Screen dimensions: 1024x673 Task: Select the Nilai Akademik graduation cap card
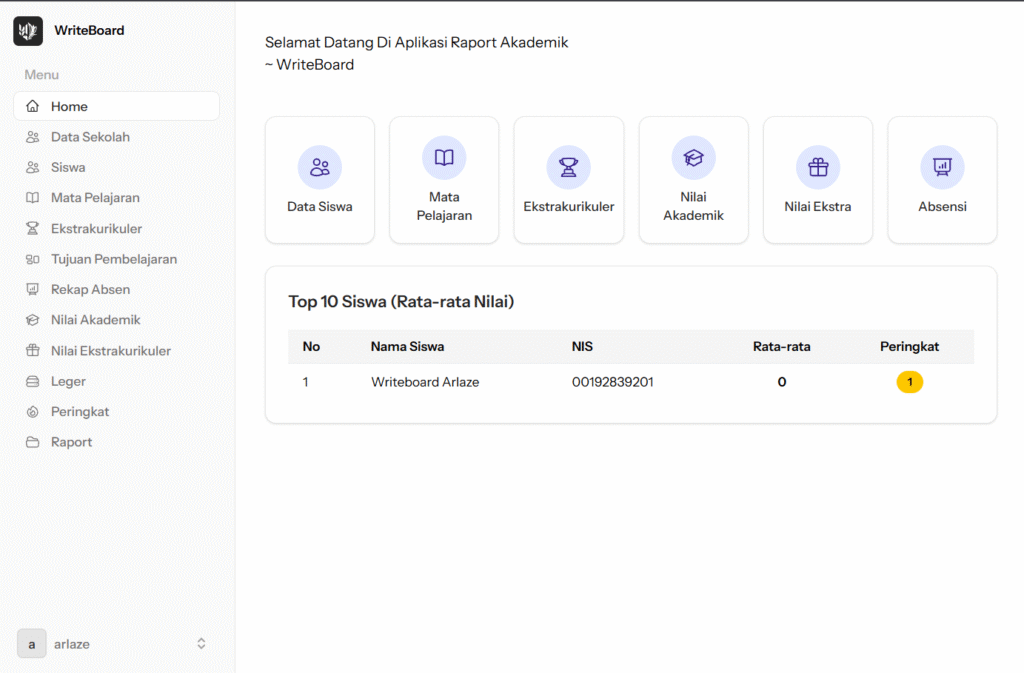pyautogui.click(x=693, y=158)
